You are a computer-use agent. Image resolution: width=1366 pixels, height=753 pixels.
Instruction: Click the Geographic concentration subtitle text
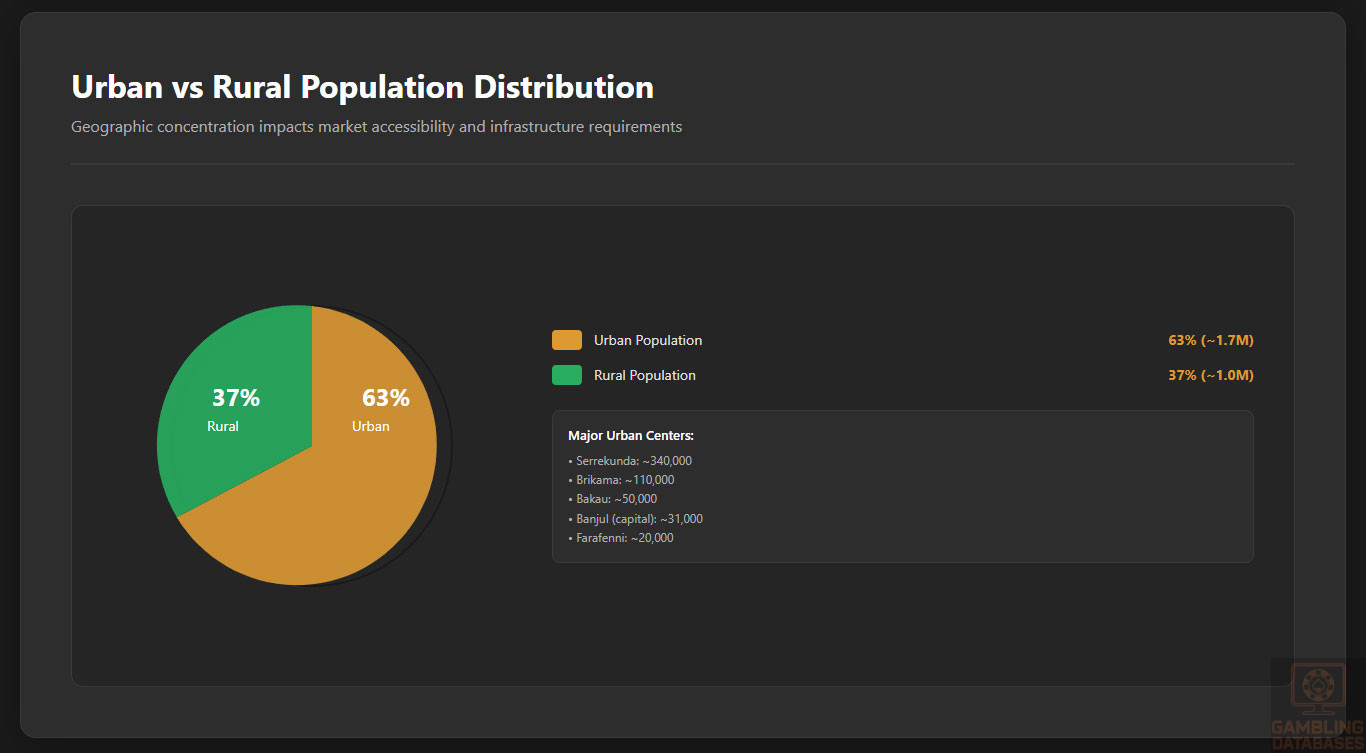click(376, 127)
